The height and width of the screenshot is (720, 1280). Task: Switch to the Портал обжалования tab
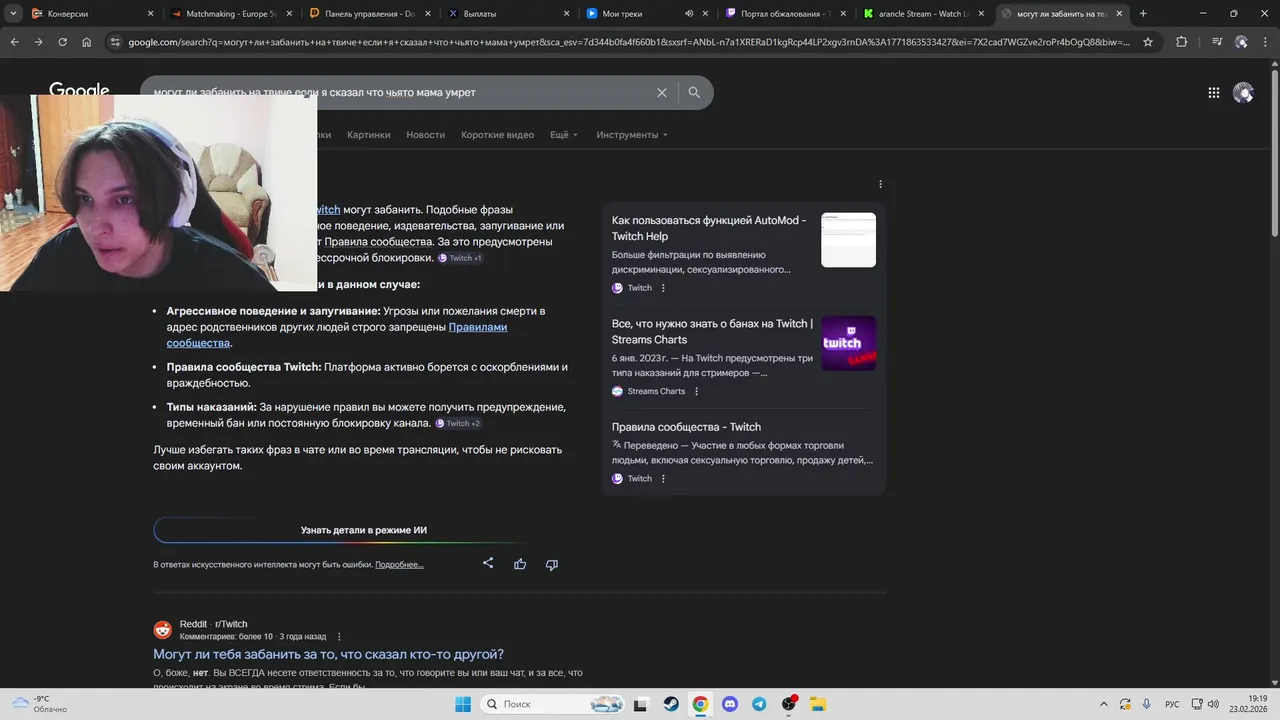[785, 14]
